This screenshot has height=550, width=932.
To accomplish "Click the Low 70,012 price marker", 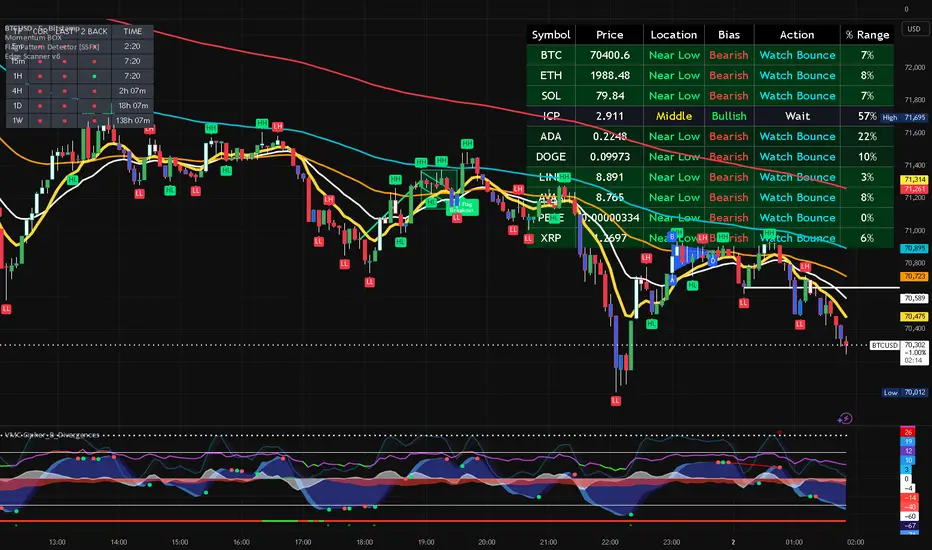I will (904, 392).
